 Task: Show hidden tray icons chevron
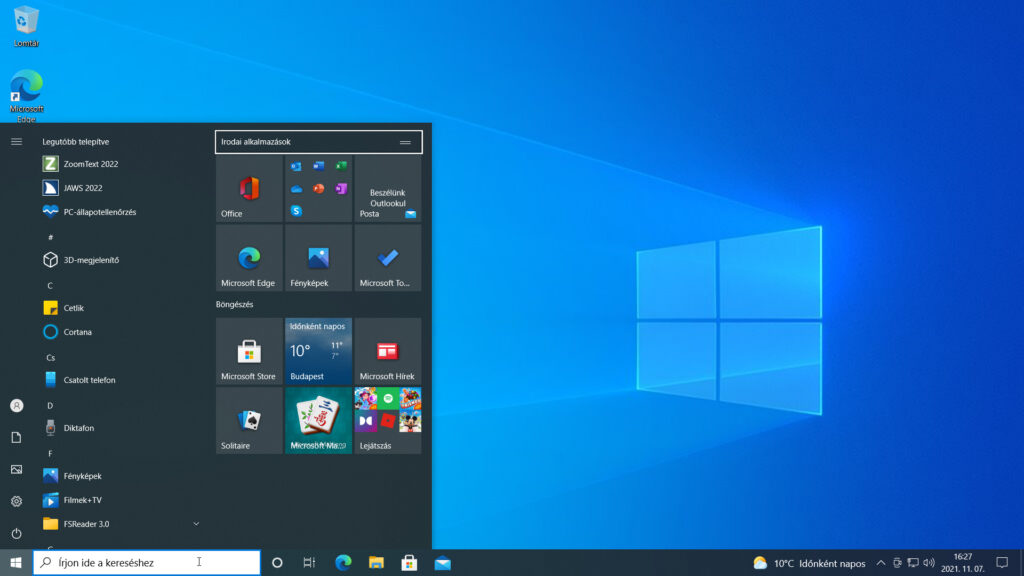pyautogui.click(x=881, y=562)
